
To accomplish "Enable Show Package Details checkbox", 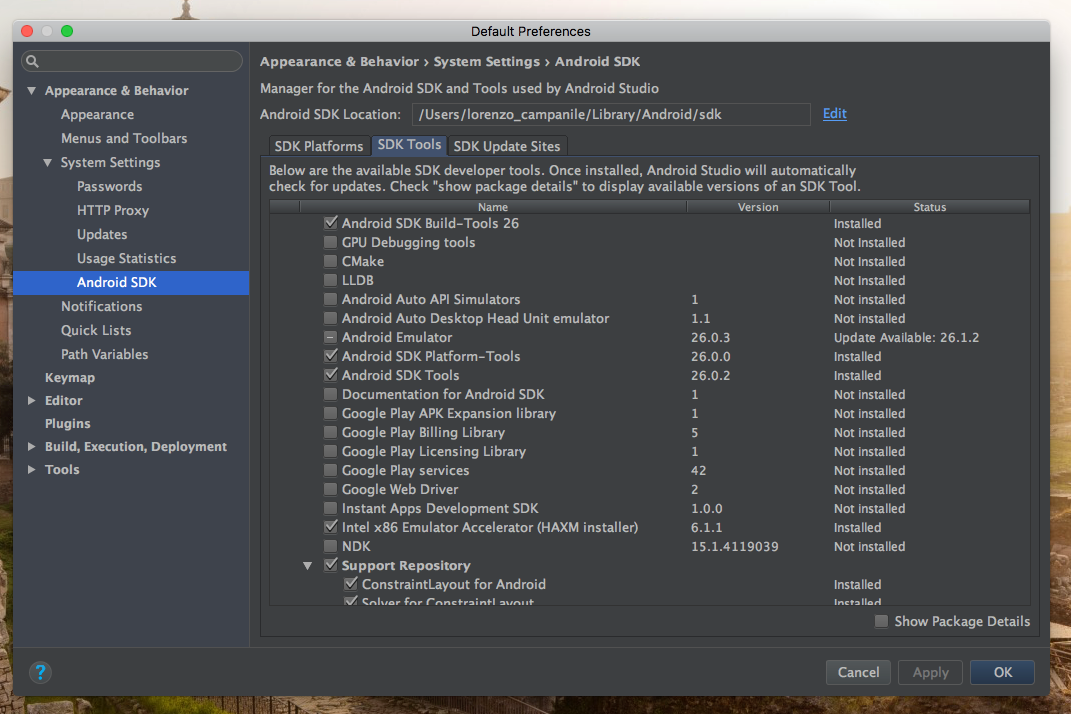I will 882,621.
